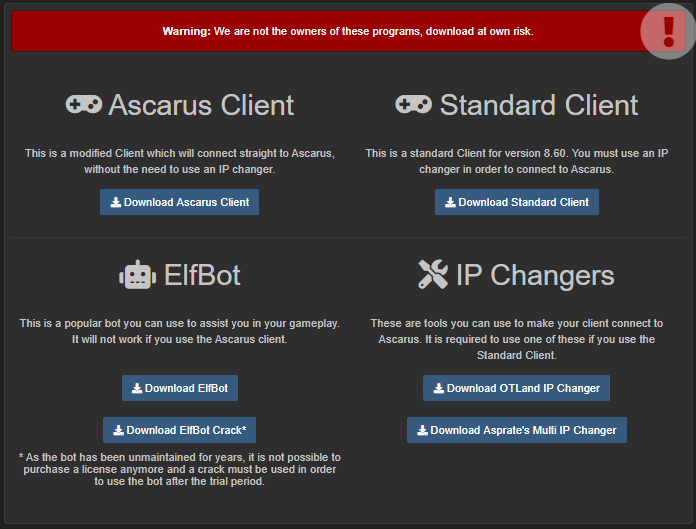The height and width of the screenshot is (529, 696).
Task: Click the red warning banner text
Action: (348, 31)
